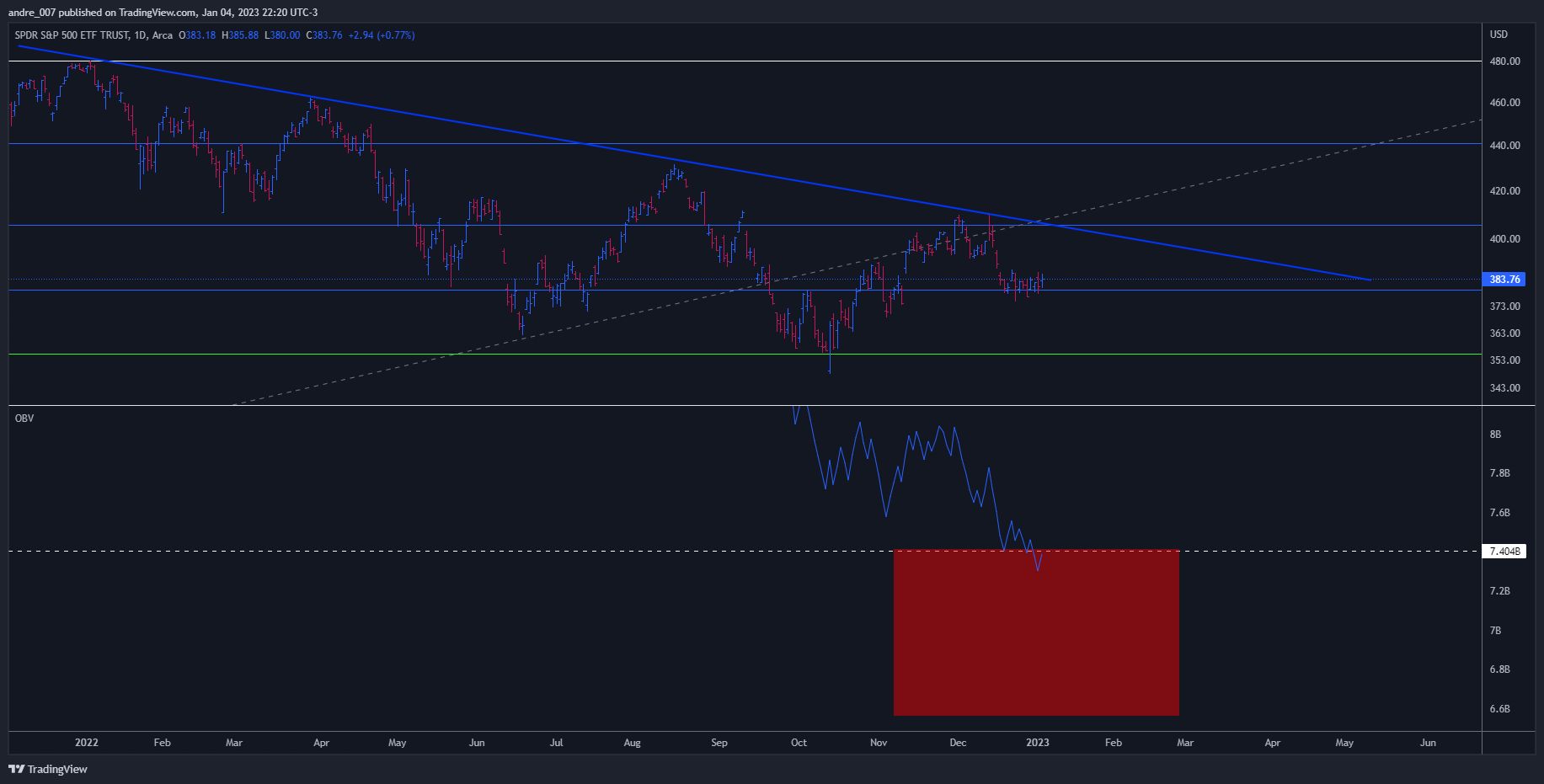Viewport: 1544px width, 784px height.
Task: Click the 440.00 price axis label
Action: pos(1504,146)
